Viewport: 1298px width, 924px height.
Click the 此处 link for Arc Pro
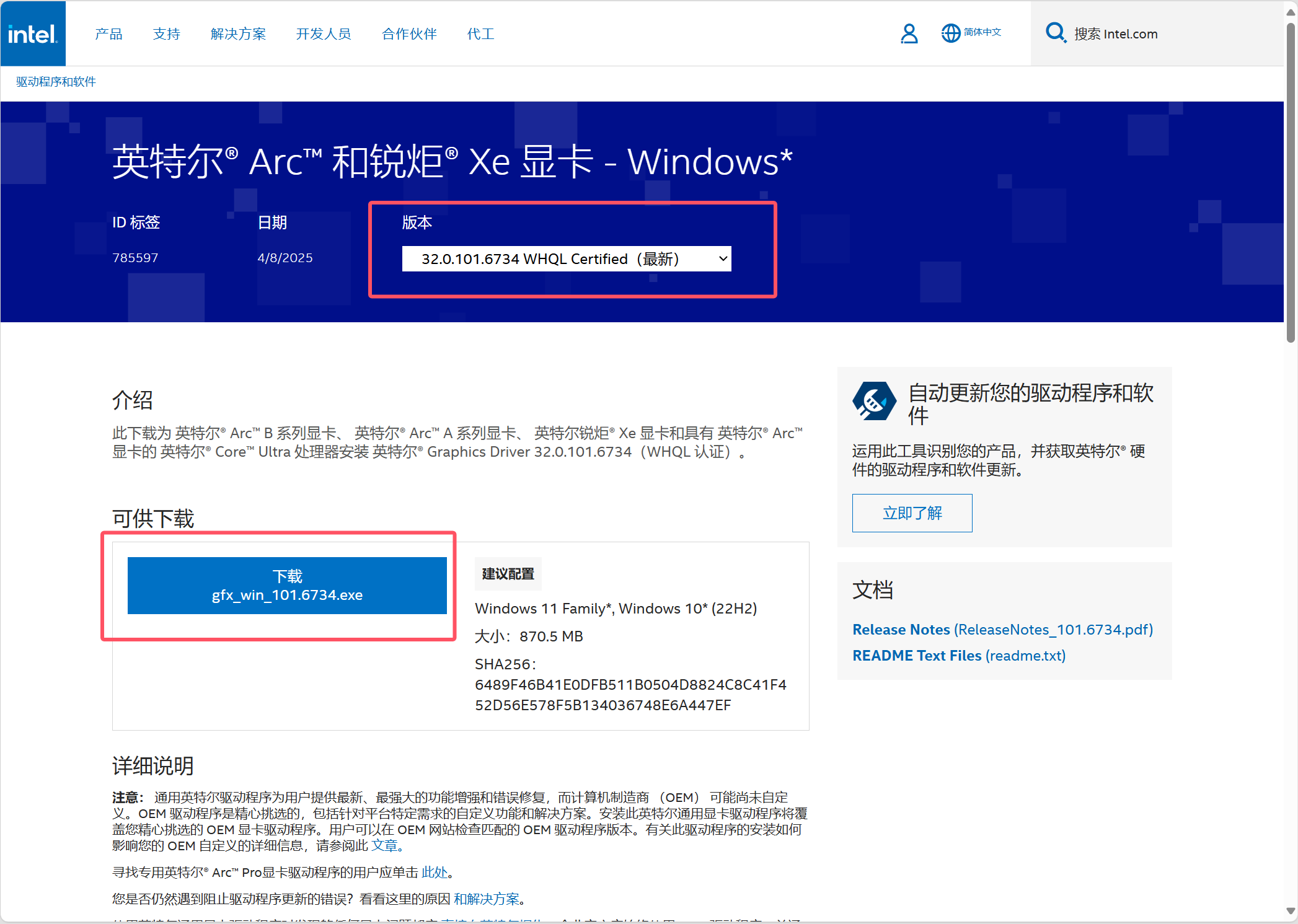pos(435,872)
